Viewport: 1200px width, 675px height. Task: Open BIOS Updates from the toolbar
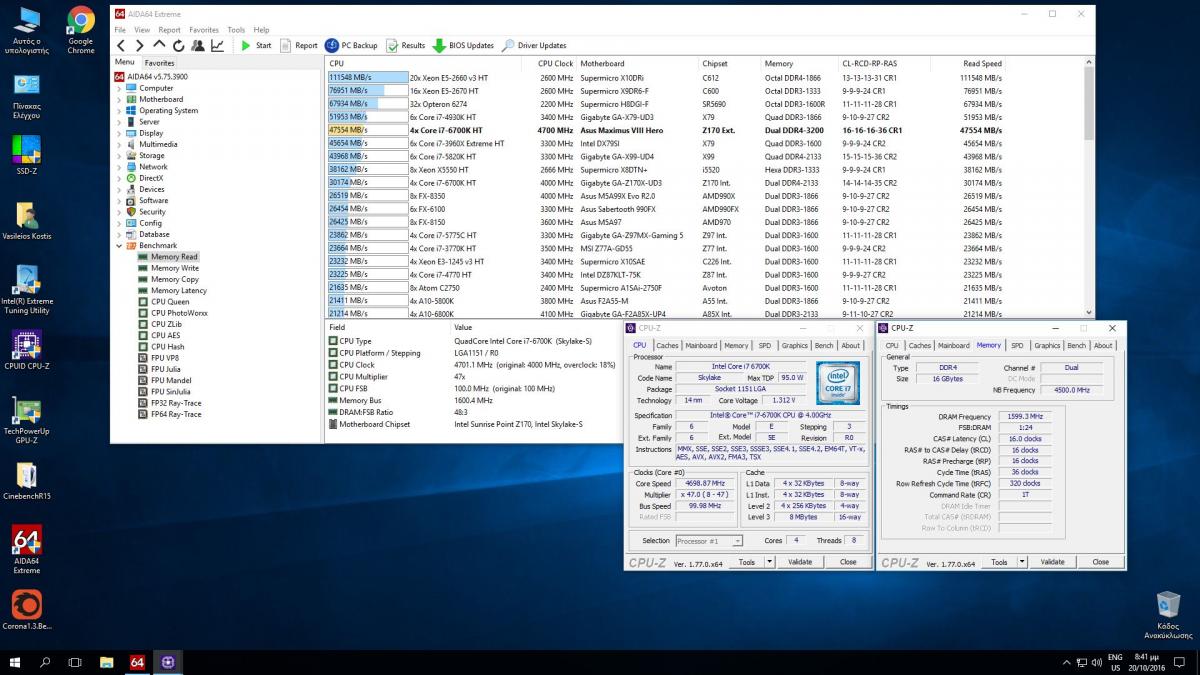(x=464, y=45)
